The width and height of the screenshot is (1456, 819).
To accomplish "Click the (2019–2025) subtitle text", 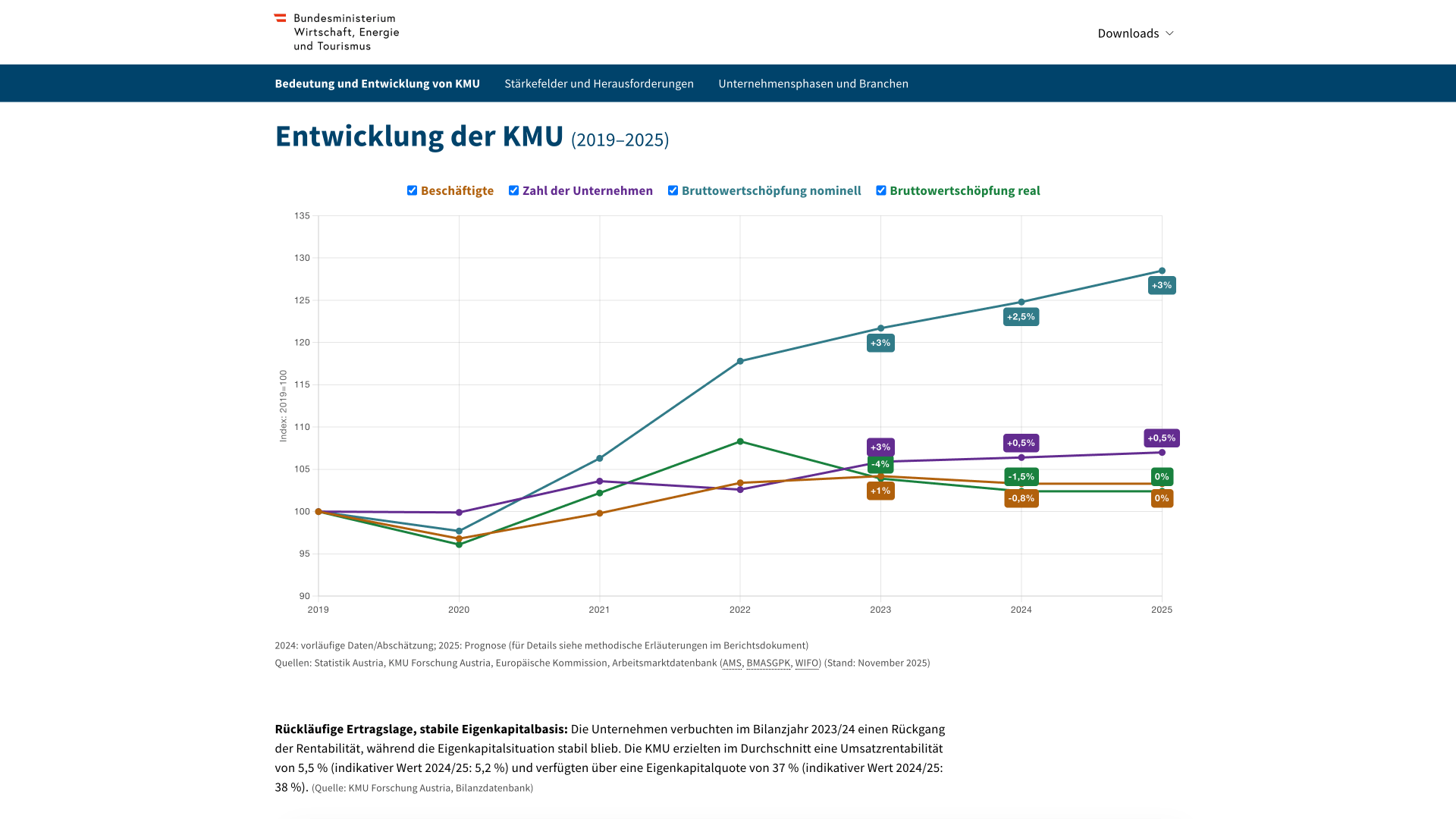I will tap(620, 140).
